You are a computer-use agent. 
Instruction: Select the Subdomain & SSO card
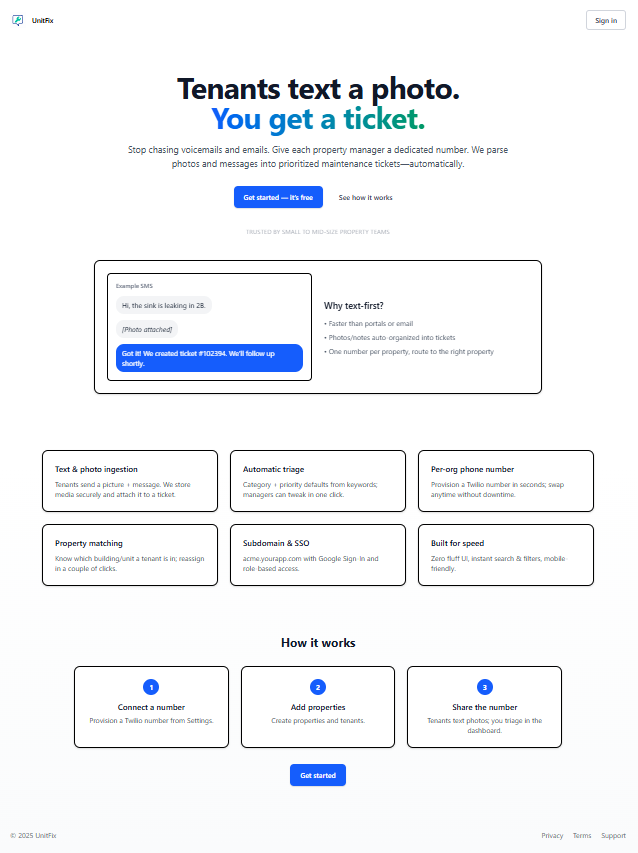pyautogui.click(x=318, y=555)
